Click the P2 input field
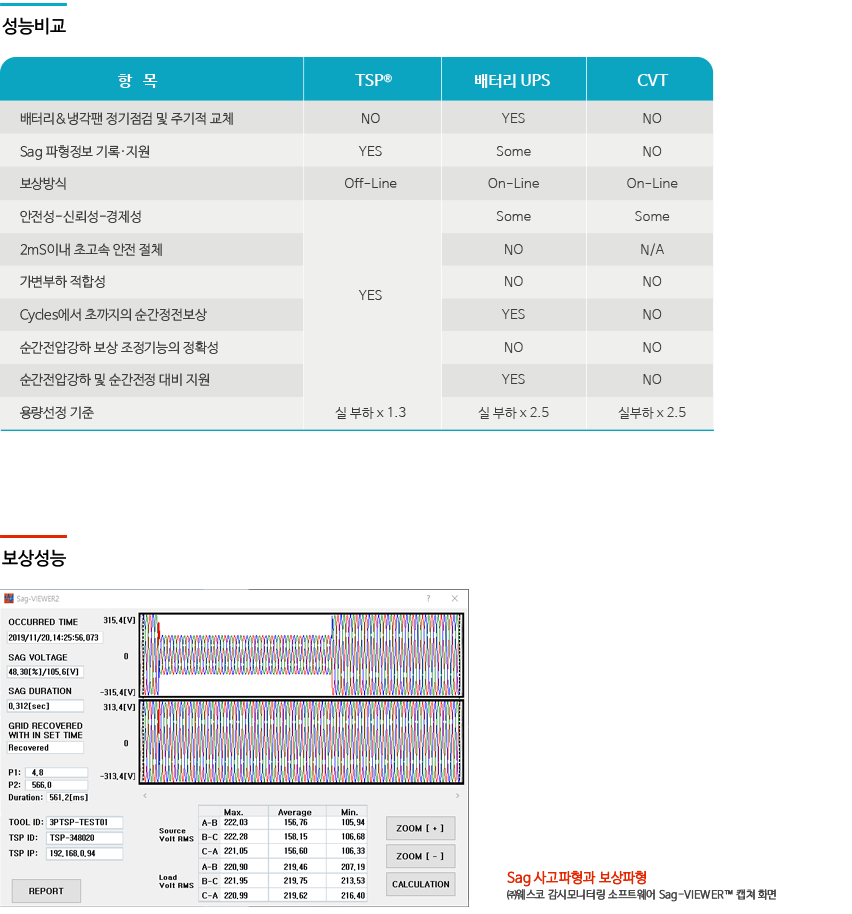Viewport: 852px width, 914px height. click(58, 785)
